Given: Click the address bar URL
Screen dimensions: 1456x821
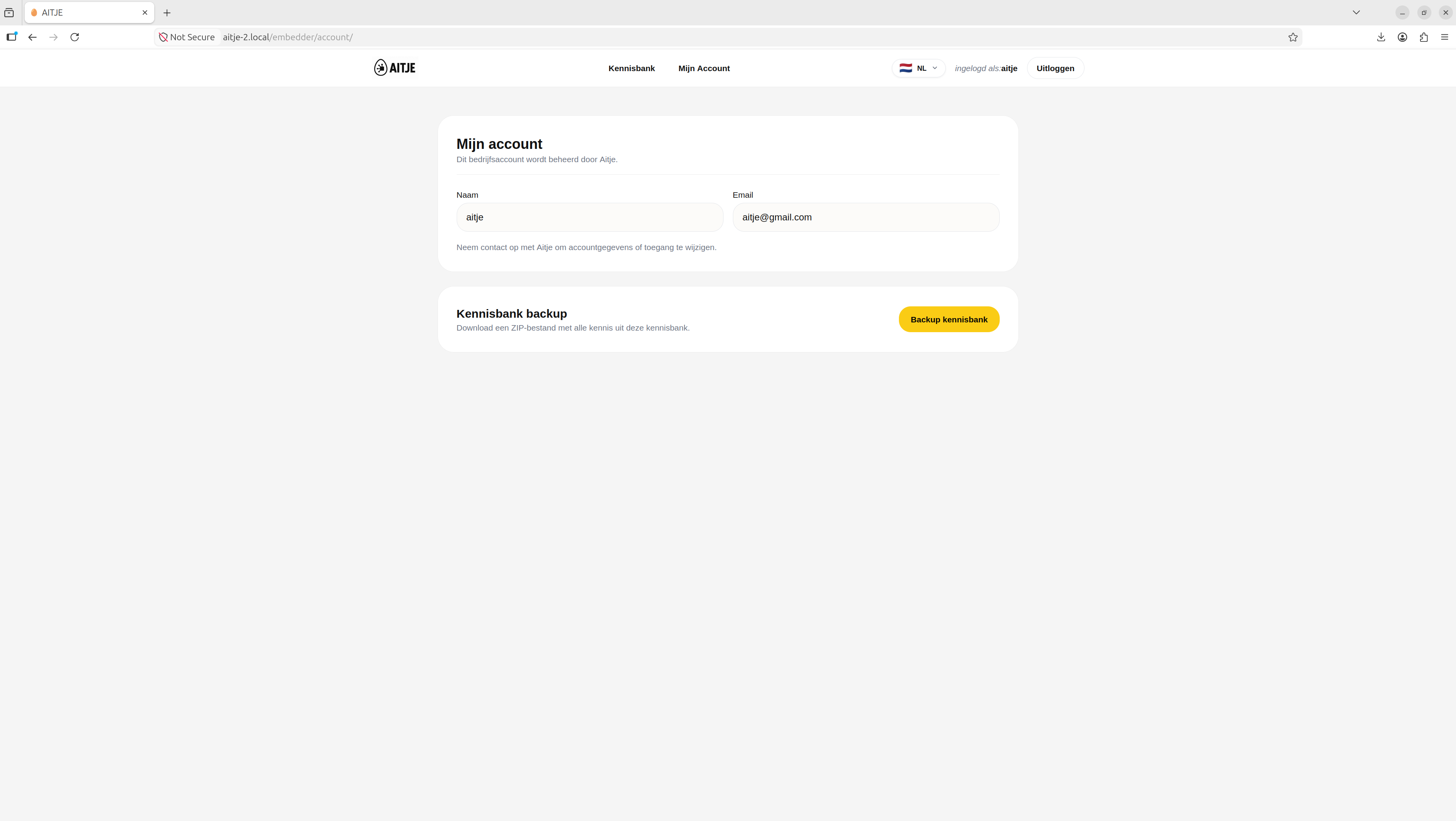Looking at the screenshot, I should [x=288, y=38].
